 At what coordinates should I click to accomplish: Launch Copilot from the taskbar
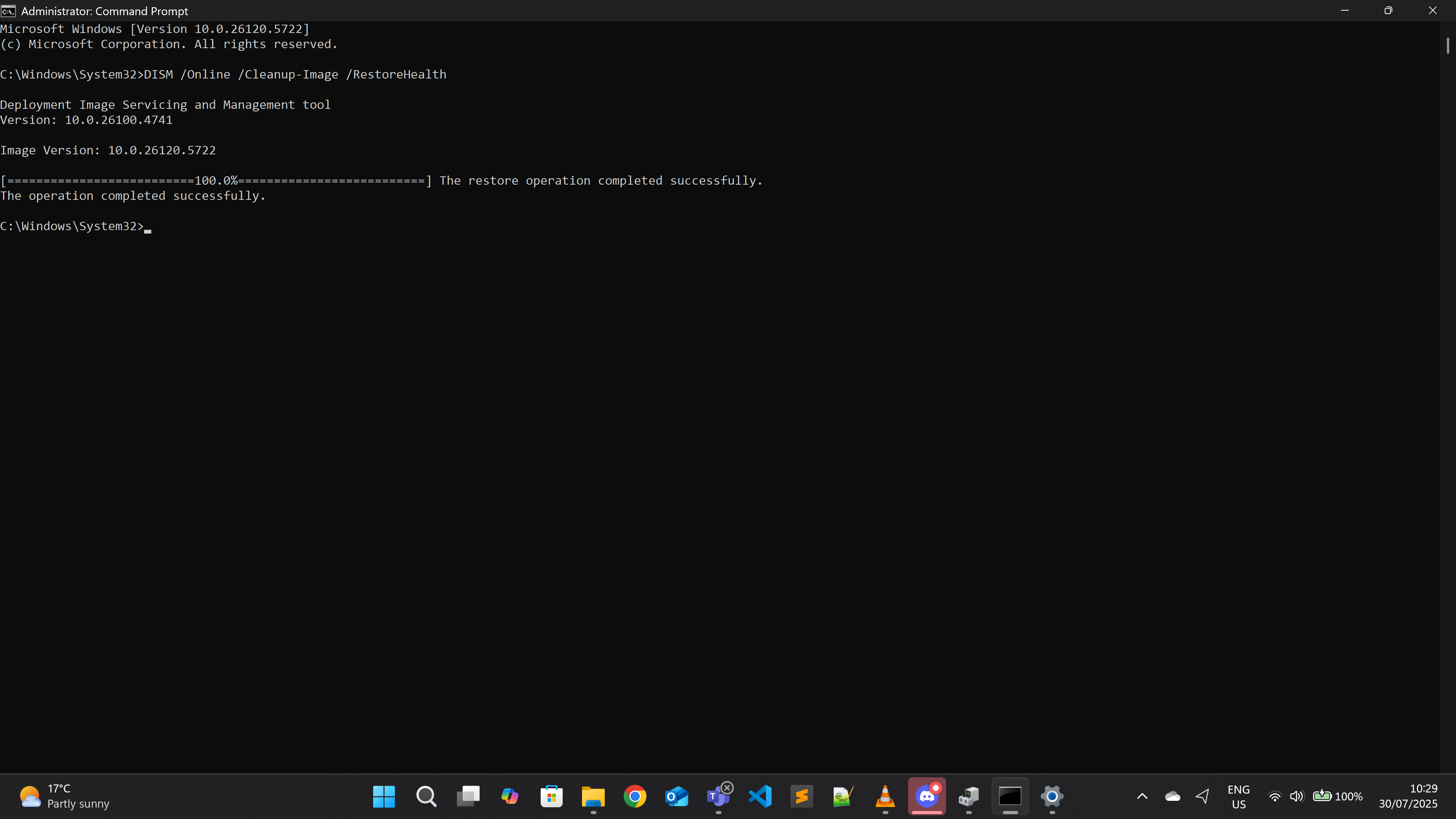(x=509, y=796)
